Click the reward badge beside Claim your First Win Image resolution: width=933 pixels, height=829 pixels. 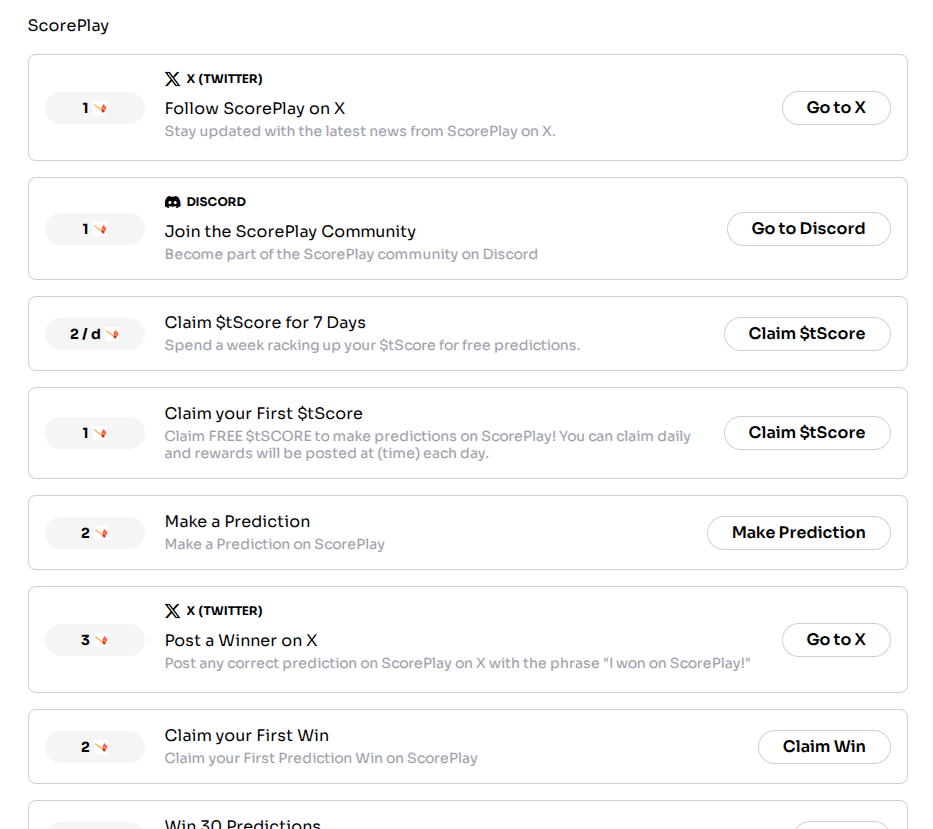[x=95, y=747]
